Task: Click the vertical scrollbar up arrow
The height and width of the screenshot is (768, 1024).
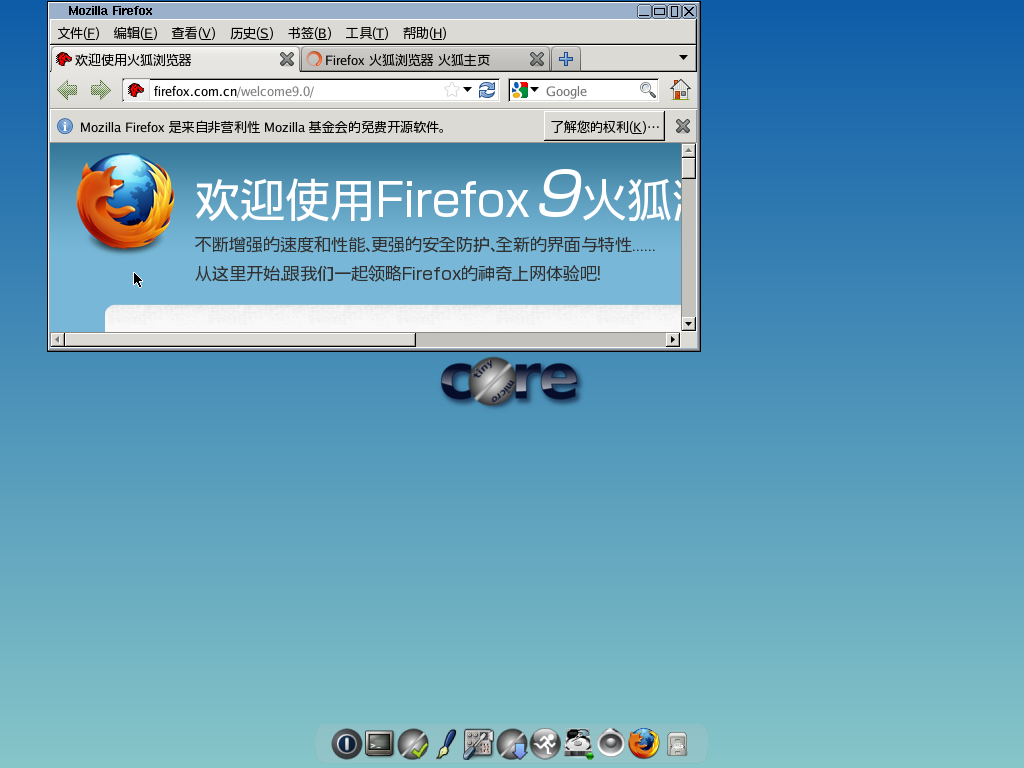Action: coord(688,150)
